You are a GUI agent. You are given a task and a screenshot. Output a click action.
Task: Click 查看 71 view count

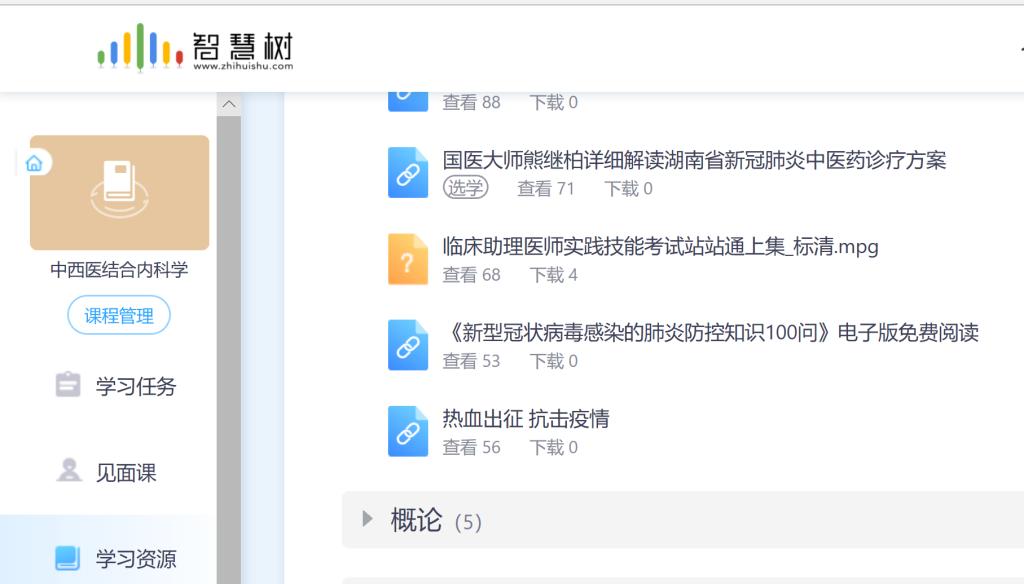click(546, 189)
